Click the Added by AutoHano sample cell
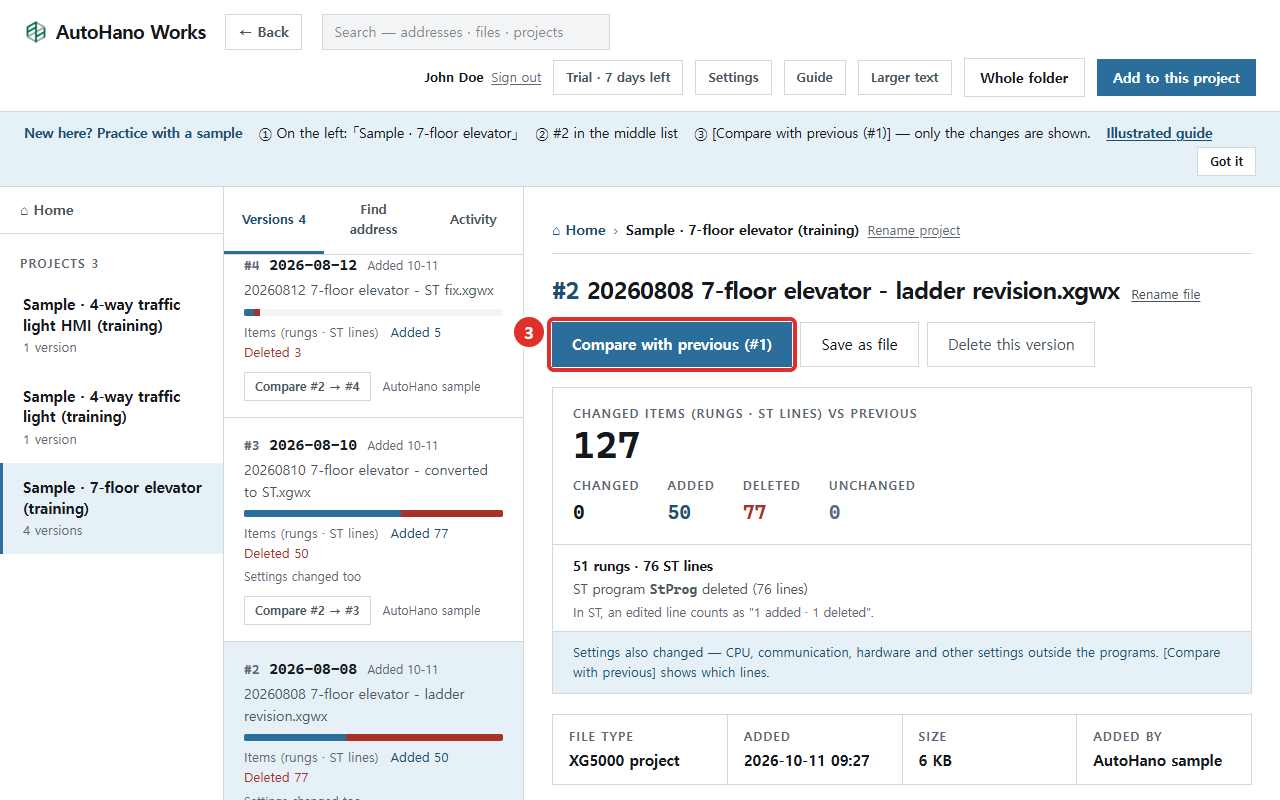This screenshot has width=1280, height=800. [1164, 749]
